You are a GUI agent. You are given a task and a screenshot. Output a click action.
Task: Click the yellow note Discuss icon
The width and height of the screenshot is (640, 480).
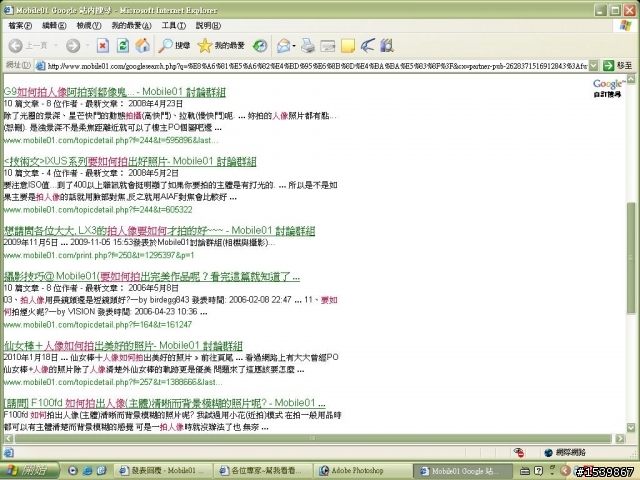pyautogui.click(x=348, y=46)
